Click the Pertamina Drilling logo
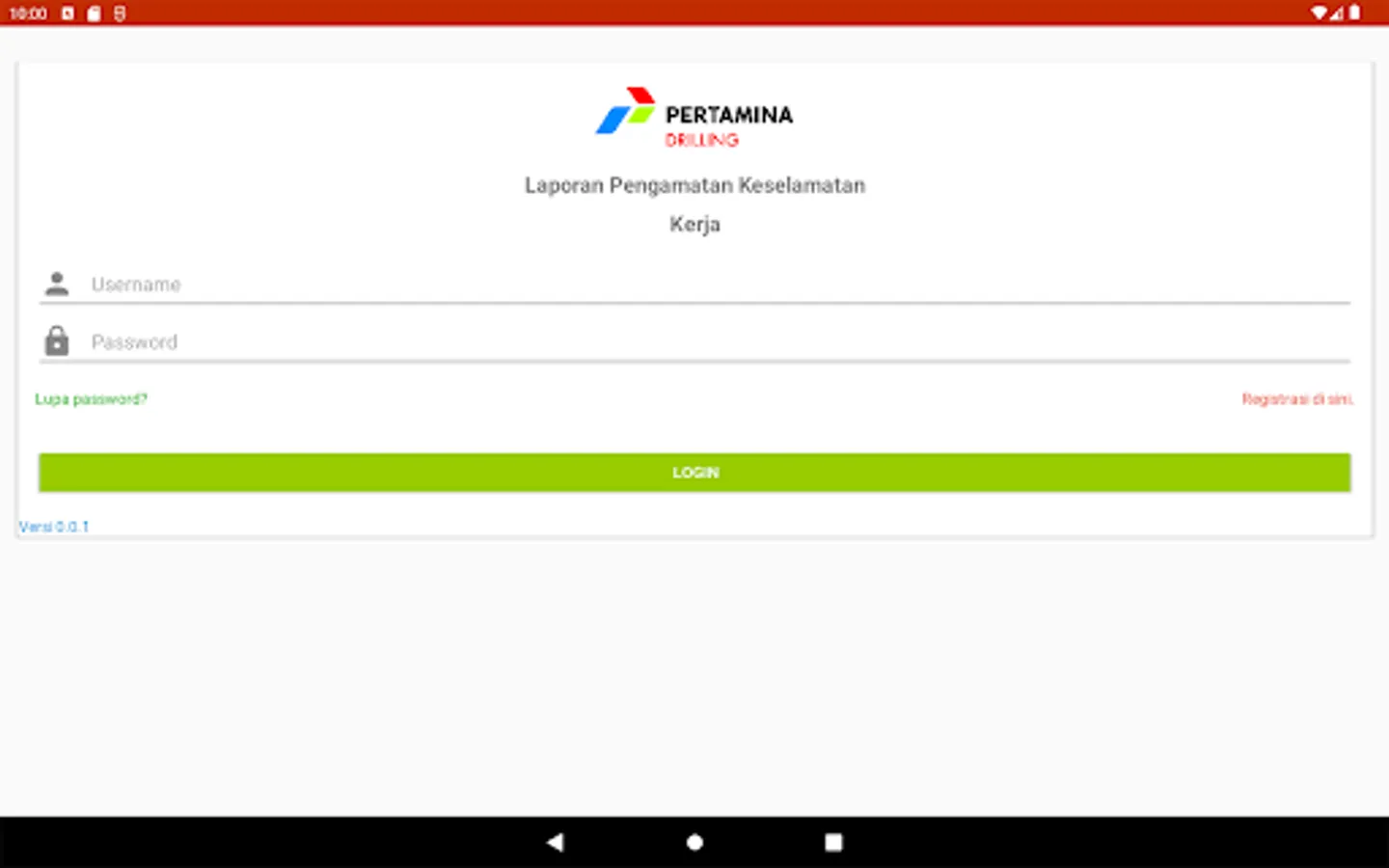 (694, 118)
